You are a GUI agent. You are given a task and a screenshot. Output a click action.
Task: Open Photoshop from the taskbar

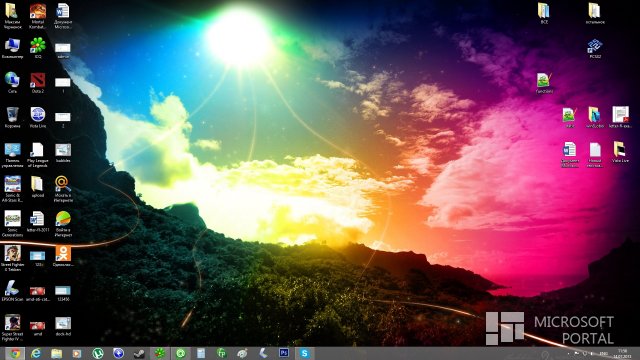point(284,353)
